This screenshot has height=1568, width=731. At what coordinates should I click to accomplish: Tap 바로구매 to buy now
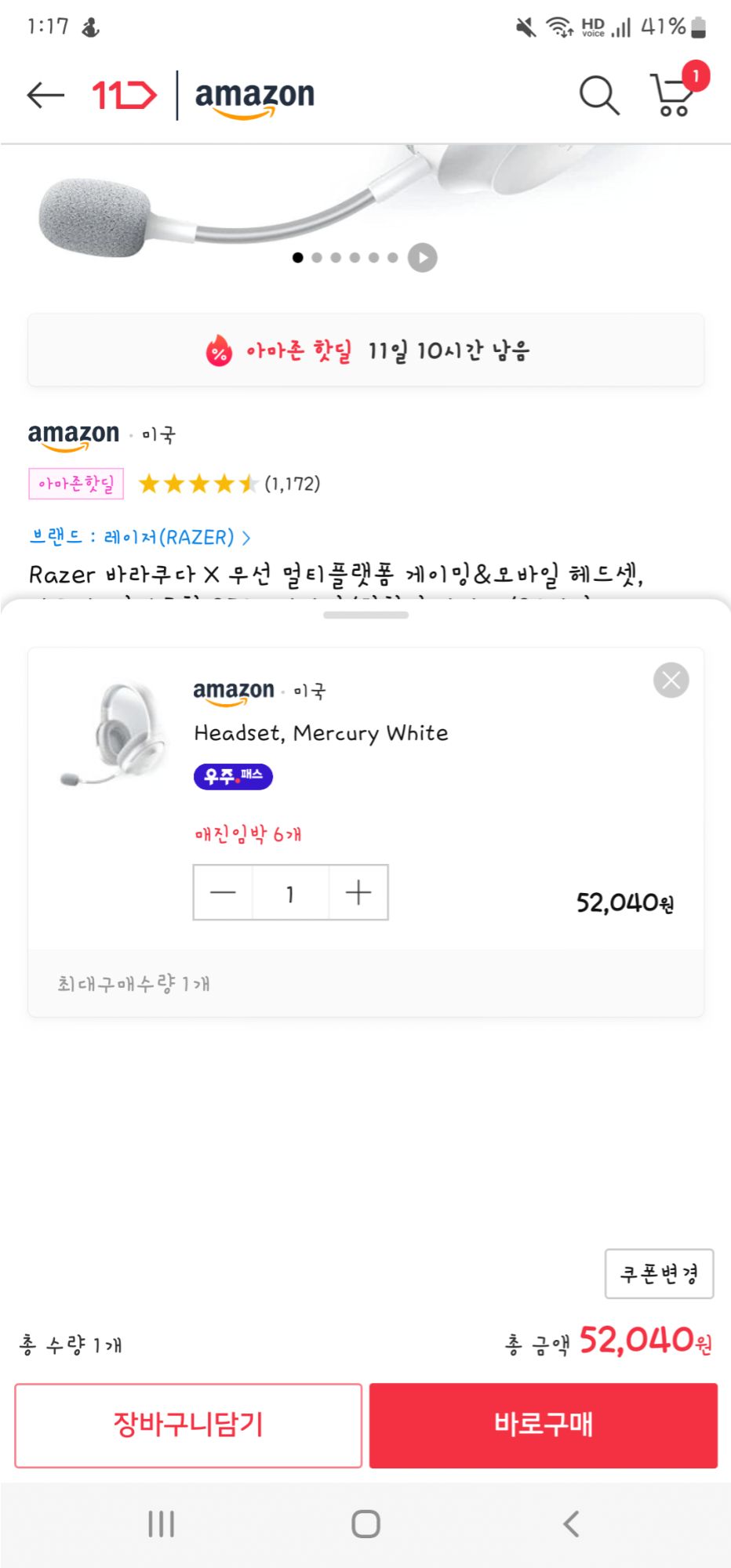(x=544, y=1425)
